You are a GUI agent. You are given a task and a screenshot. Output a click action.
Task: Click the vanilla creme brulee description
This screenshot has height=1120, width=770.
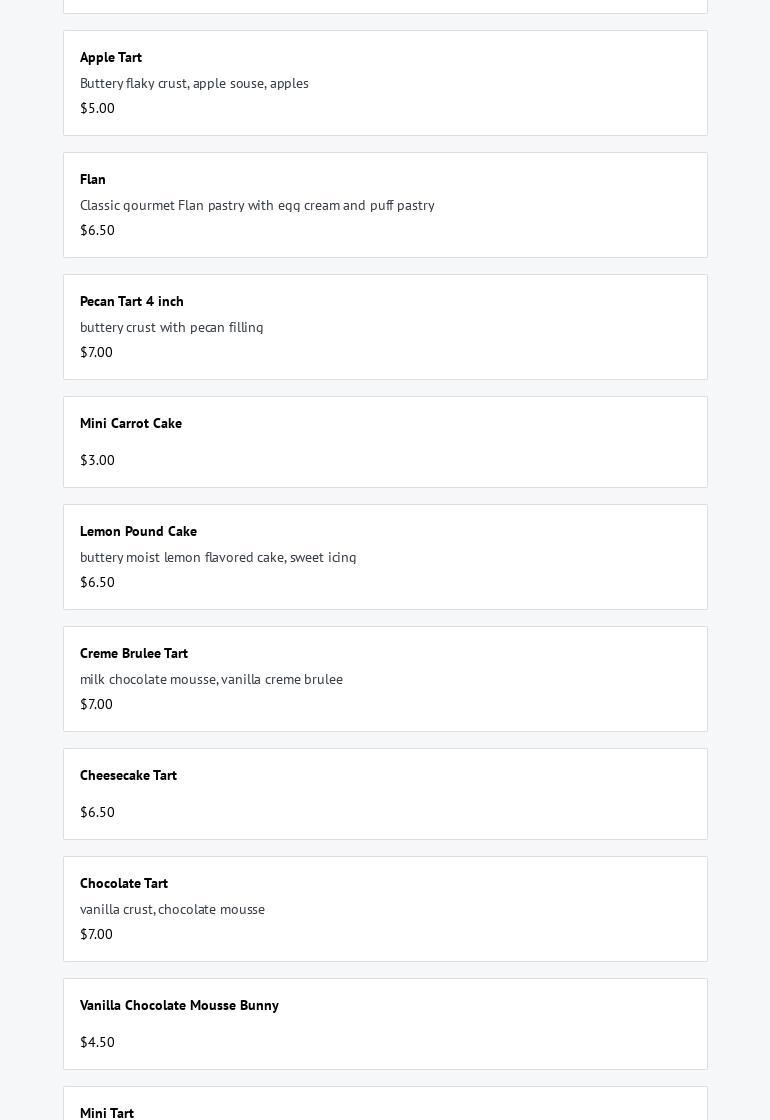[211, 680]
